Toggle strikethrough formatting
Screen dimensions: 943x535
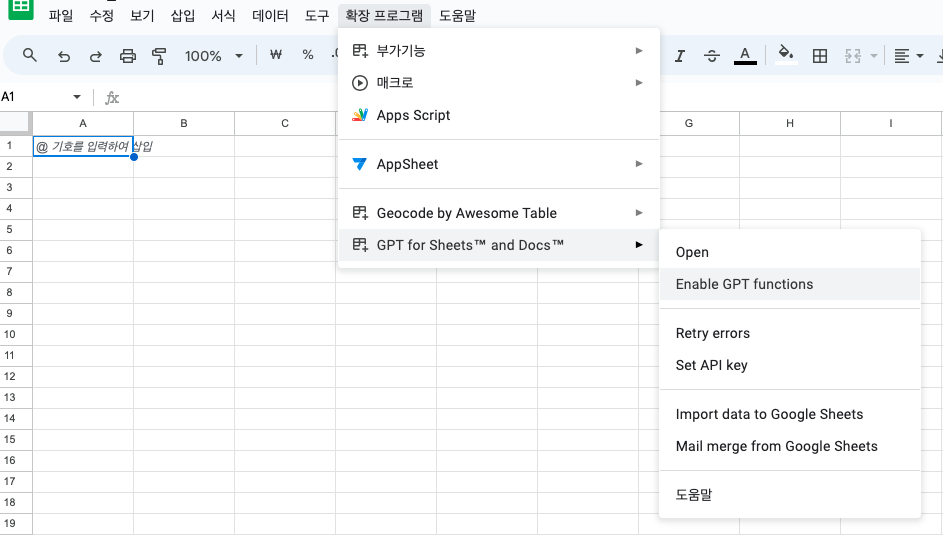pyautogui.click(x=711, y=56)
